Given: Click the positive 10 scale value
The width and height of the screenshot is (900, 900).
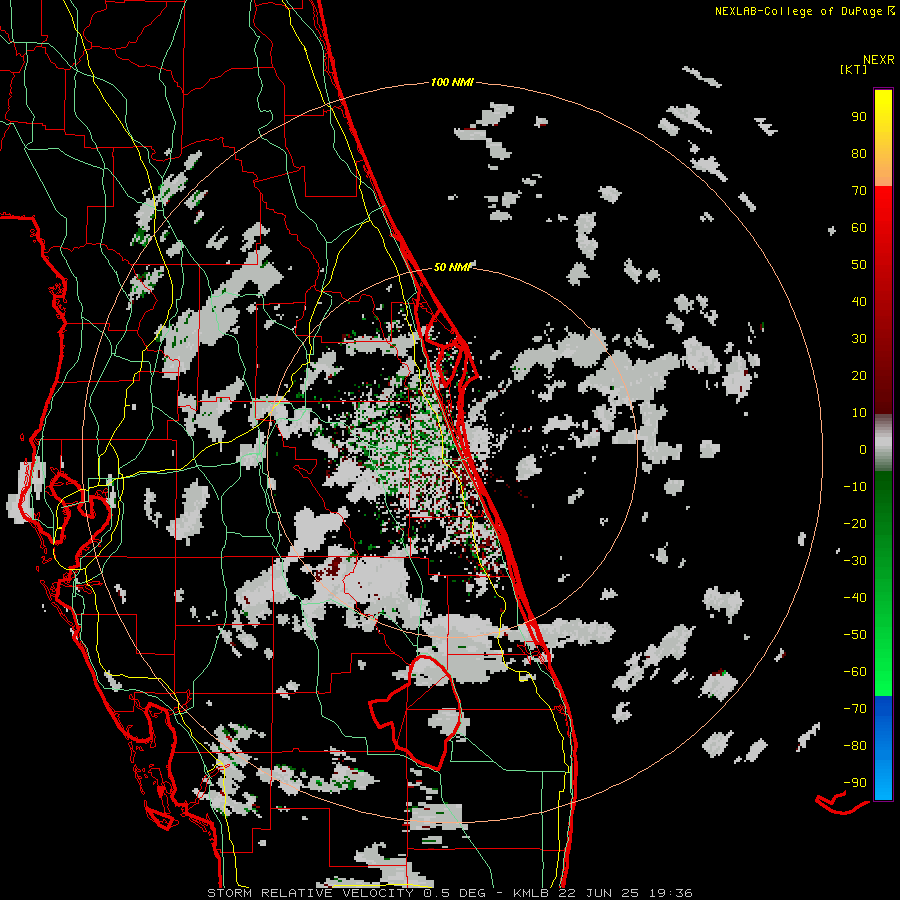Looking at the screenshot, I should [859, 413].
